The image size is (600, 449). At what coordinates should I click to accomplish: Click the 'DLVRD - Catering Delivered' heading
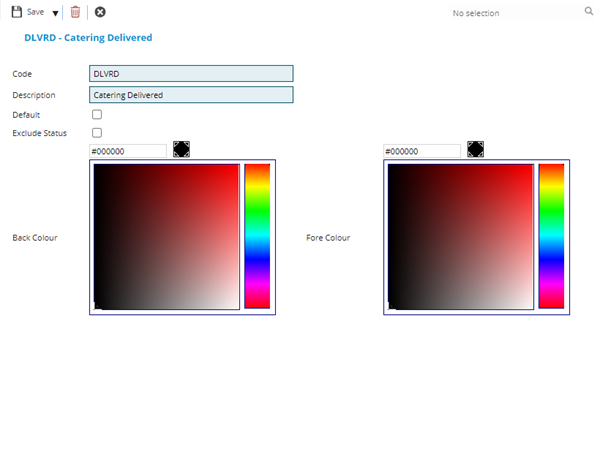coord(88,37)
